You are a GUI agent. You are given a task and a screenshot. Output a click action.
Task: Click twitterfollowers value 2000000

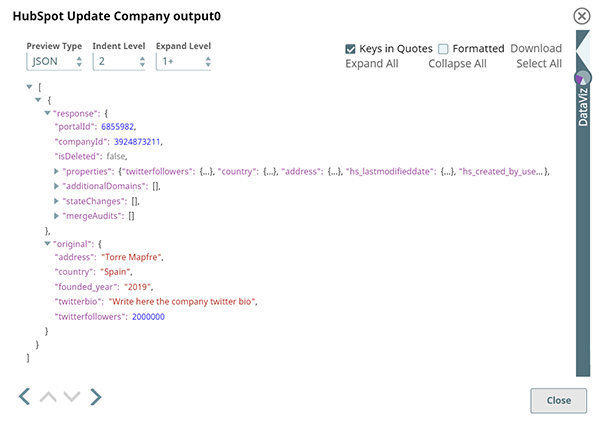coord(148,317)
